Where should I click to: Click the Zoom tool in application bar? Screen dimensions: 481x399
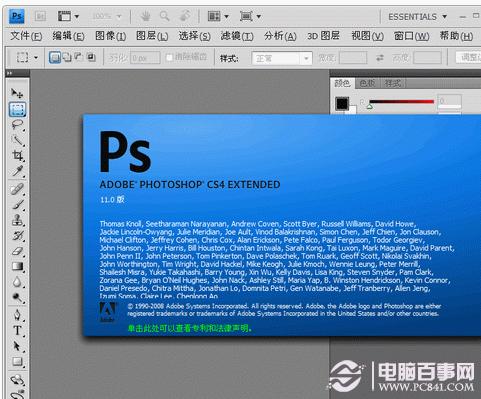pyautogui.click(x=164, y=16)
